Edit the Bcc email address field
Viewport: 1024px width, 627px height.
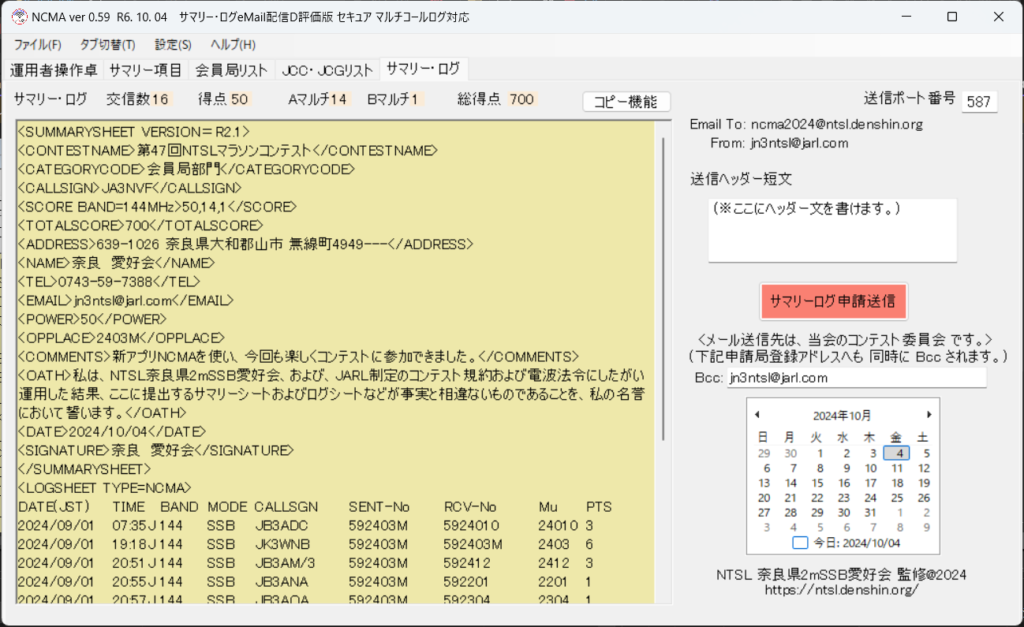855,378
